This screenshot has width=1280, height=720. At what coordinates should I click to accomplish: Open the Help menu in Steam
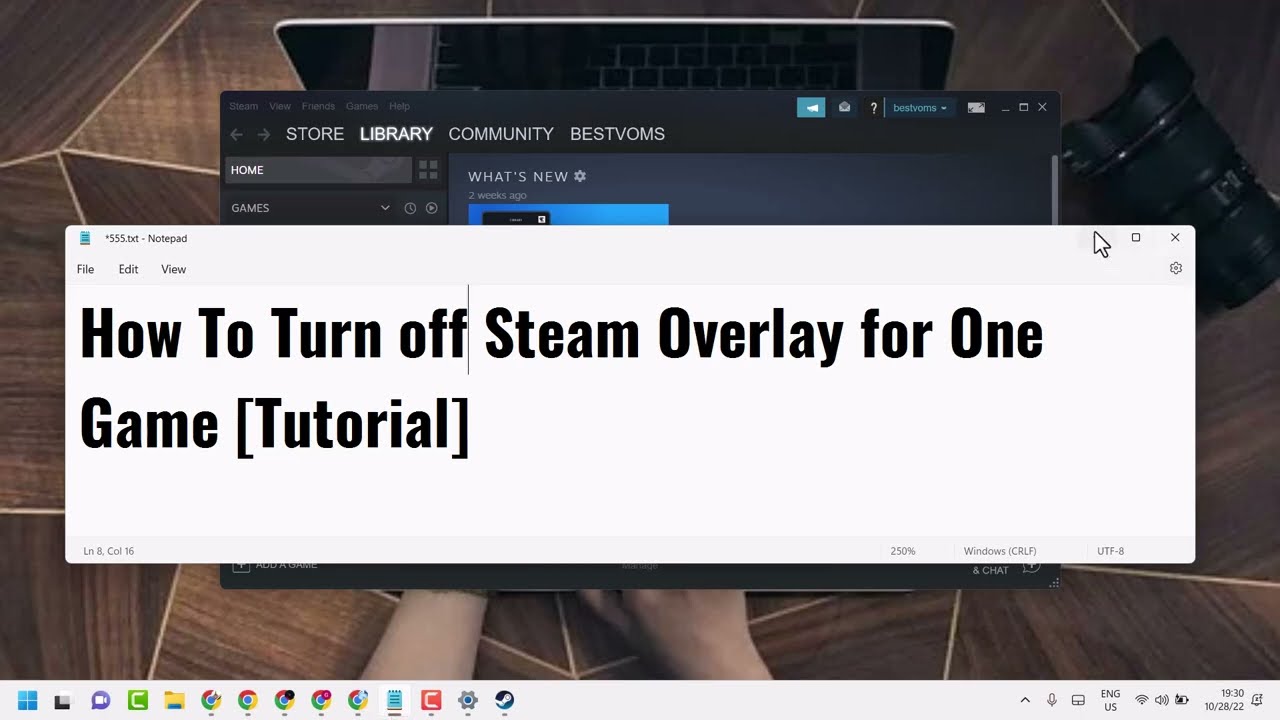pyautogui.click(x=399, y=106)
